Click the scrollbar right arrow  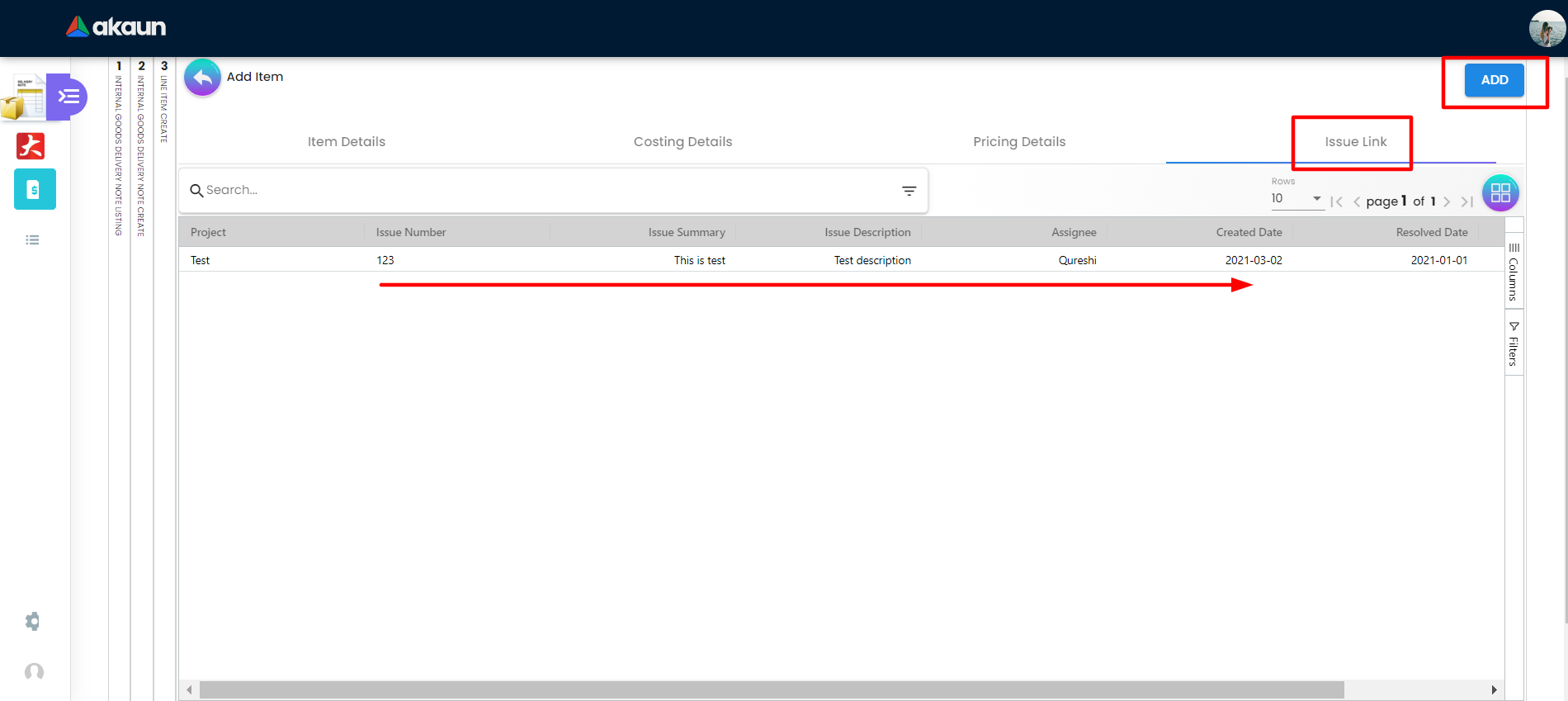(x=1494, y=689)
